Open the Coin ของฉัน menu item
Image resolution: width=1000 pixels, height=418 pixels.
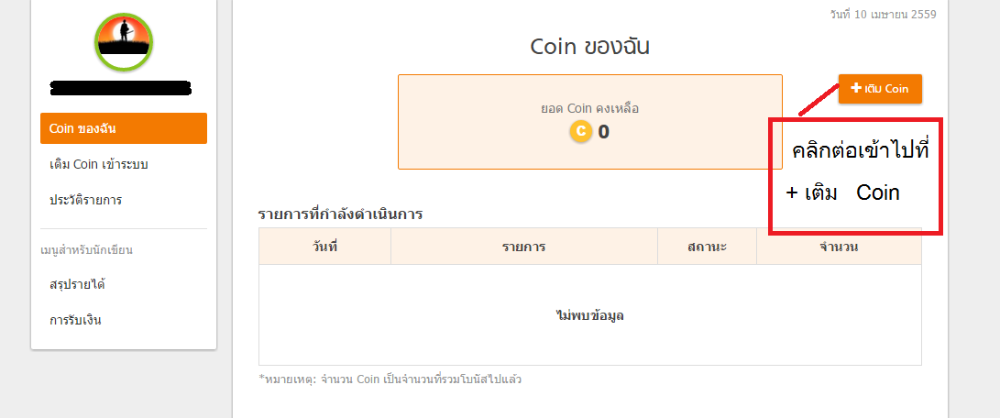(123, 128)
